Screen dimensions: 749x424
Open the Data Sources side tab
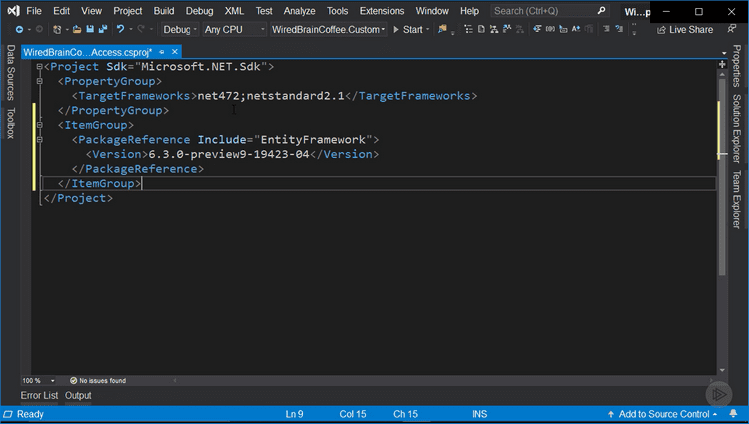[x=11, y=73]
